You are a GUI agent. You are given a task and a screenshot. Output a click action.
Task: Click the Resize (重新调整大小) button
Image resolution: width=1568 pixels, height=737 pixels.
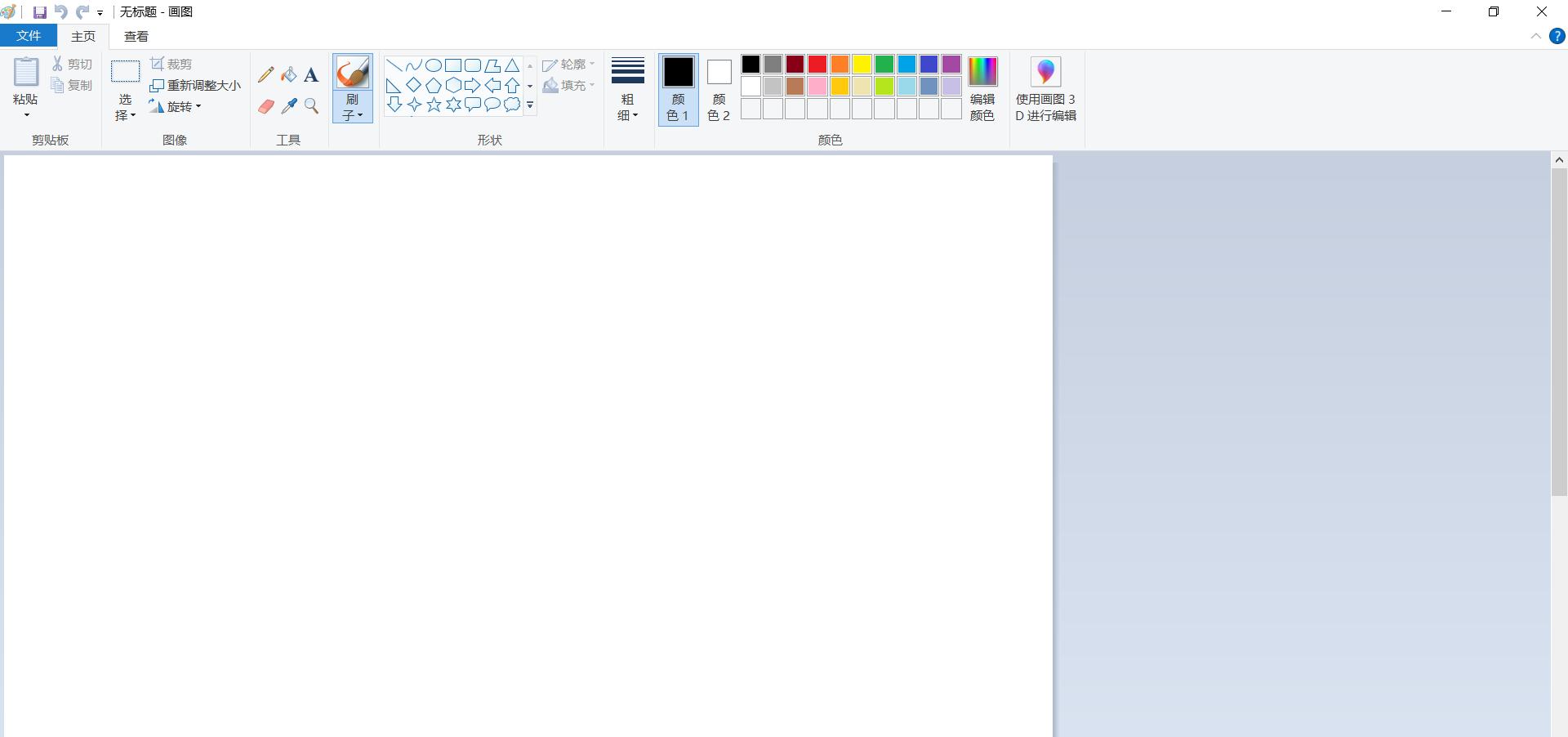click(x=195, y=85)
